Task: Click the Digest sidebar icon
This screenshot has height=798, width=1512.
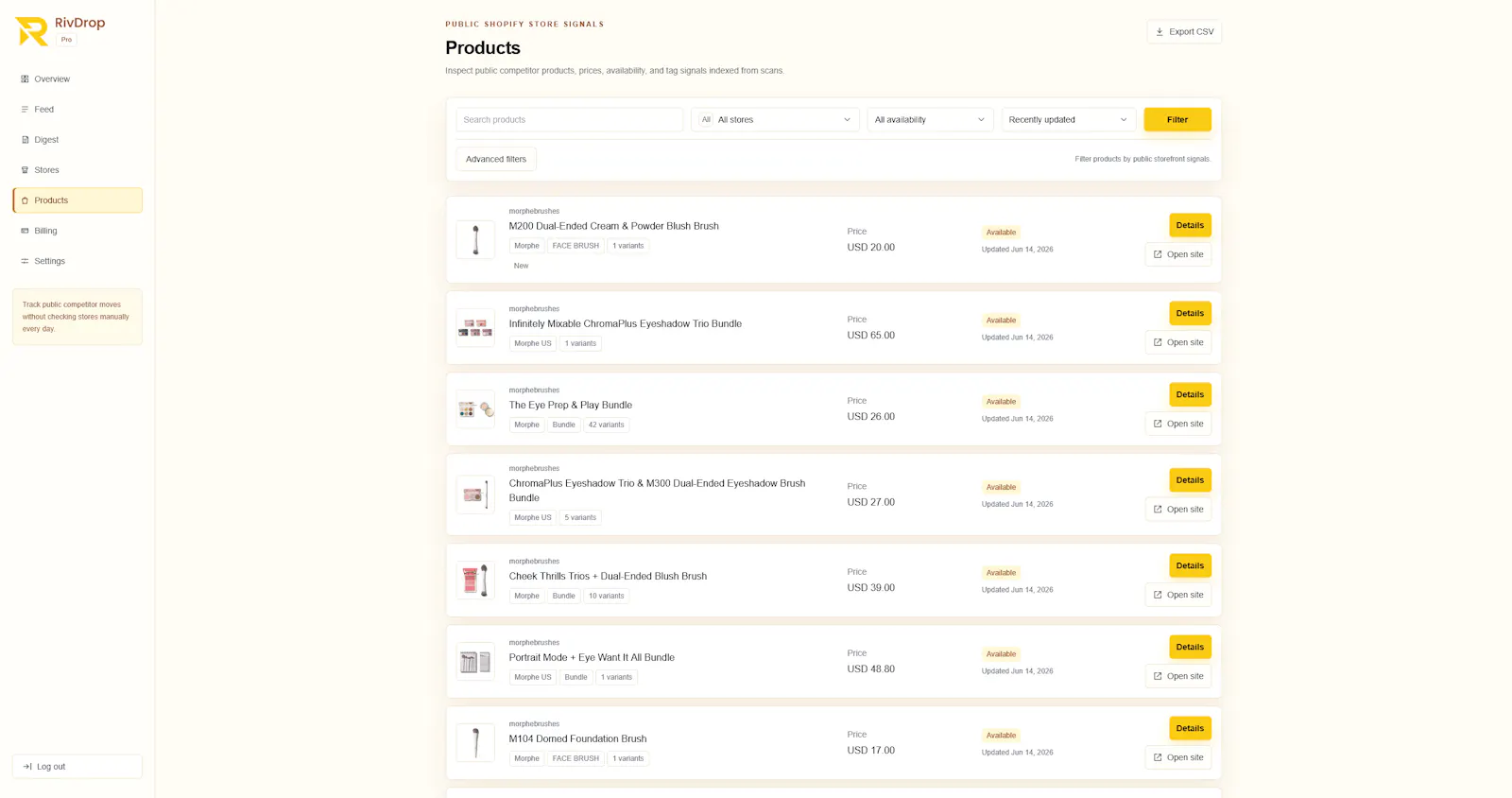Action: pos(25,140)
